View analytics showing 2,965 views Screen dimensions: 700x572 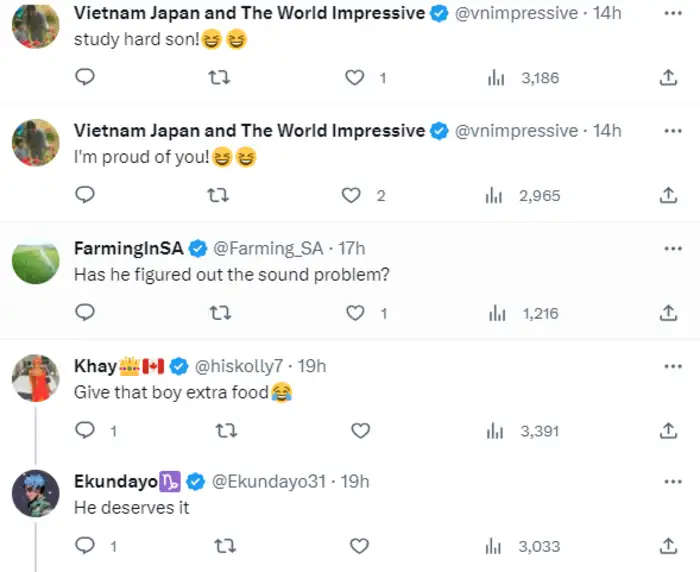click(524, 196)
